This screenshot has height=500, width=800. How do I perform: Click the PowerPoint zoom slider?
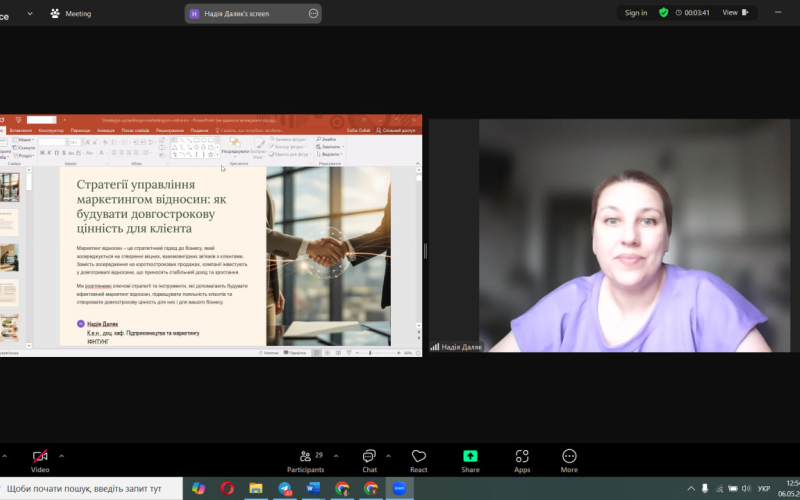click(378, 353)
